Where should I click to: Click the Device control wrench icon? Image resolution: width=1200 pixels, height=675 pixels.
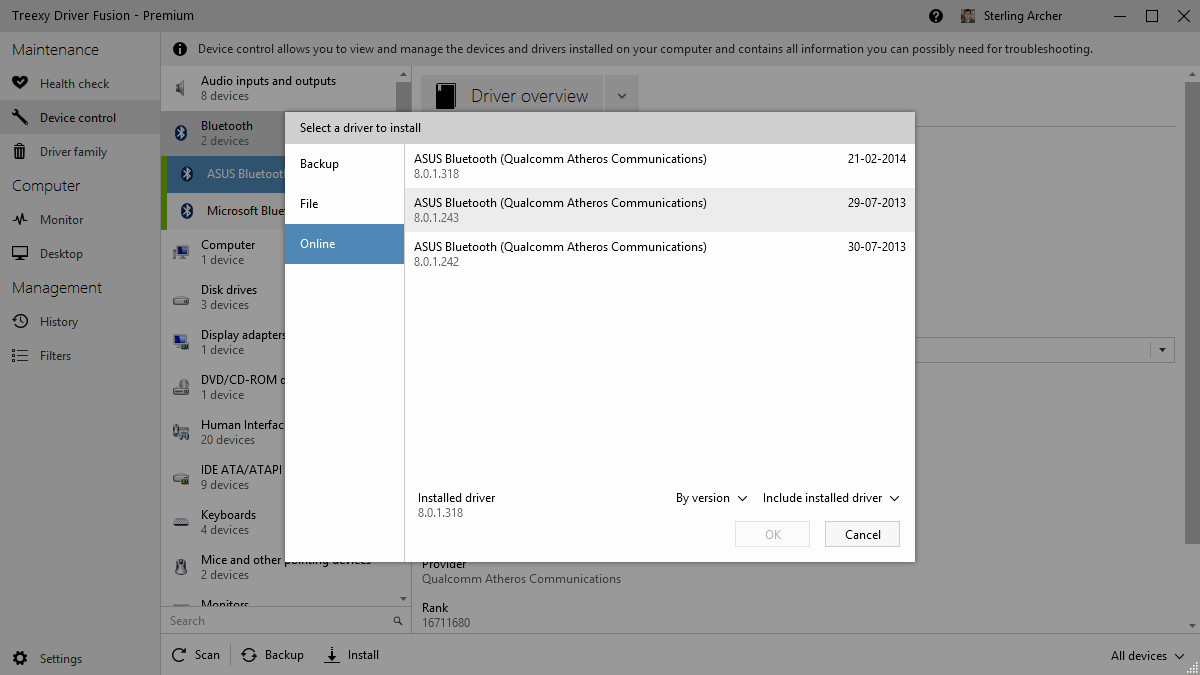[x=20, y=117]
